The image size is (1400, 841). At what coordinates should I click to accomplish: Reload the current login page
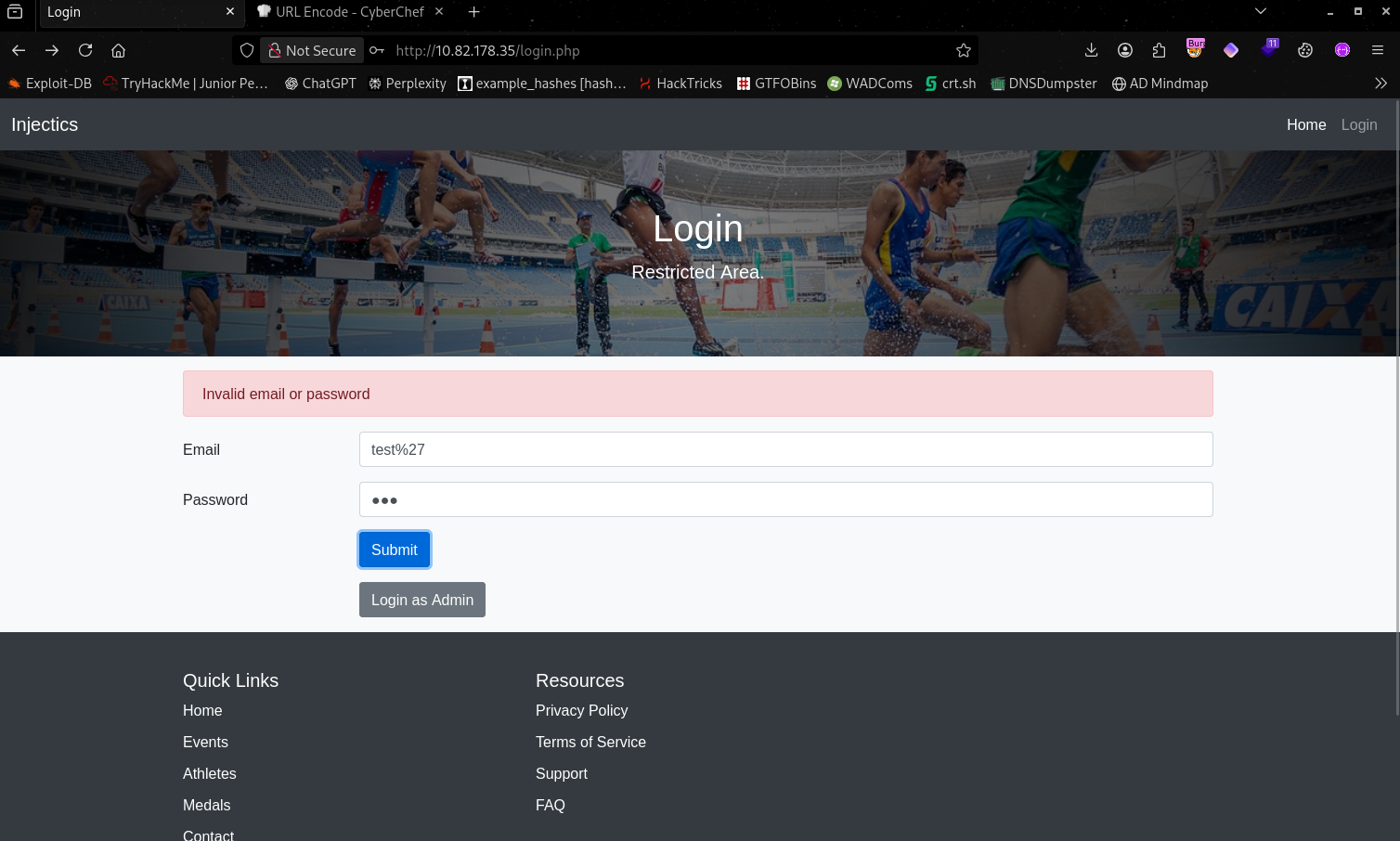(85, 50)
